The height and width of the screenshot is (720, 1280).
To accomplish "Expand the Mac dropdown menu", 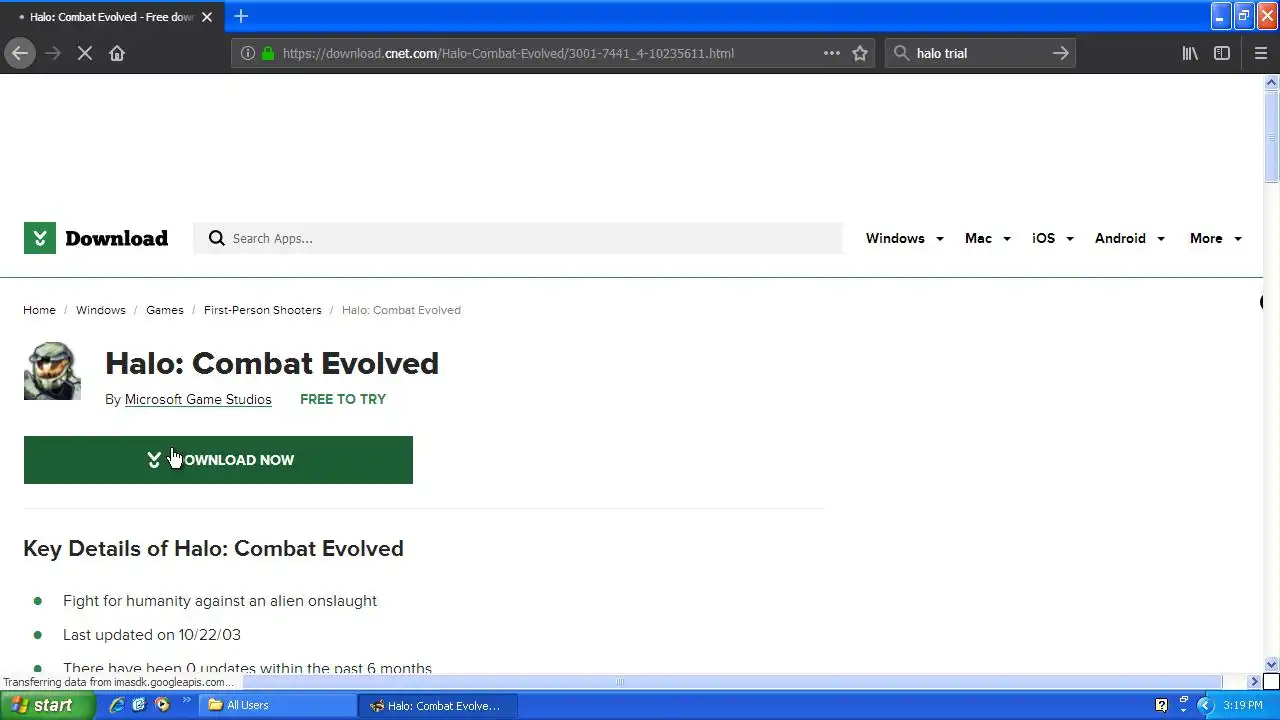I will tap(988, 238).
